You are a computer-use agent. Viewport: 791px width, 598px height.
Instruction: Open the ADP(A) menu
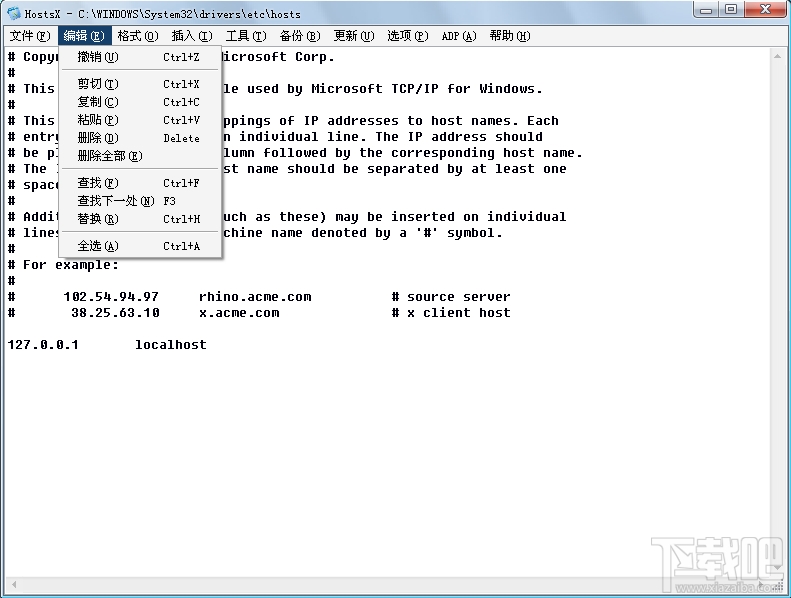[459, 36]
